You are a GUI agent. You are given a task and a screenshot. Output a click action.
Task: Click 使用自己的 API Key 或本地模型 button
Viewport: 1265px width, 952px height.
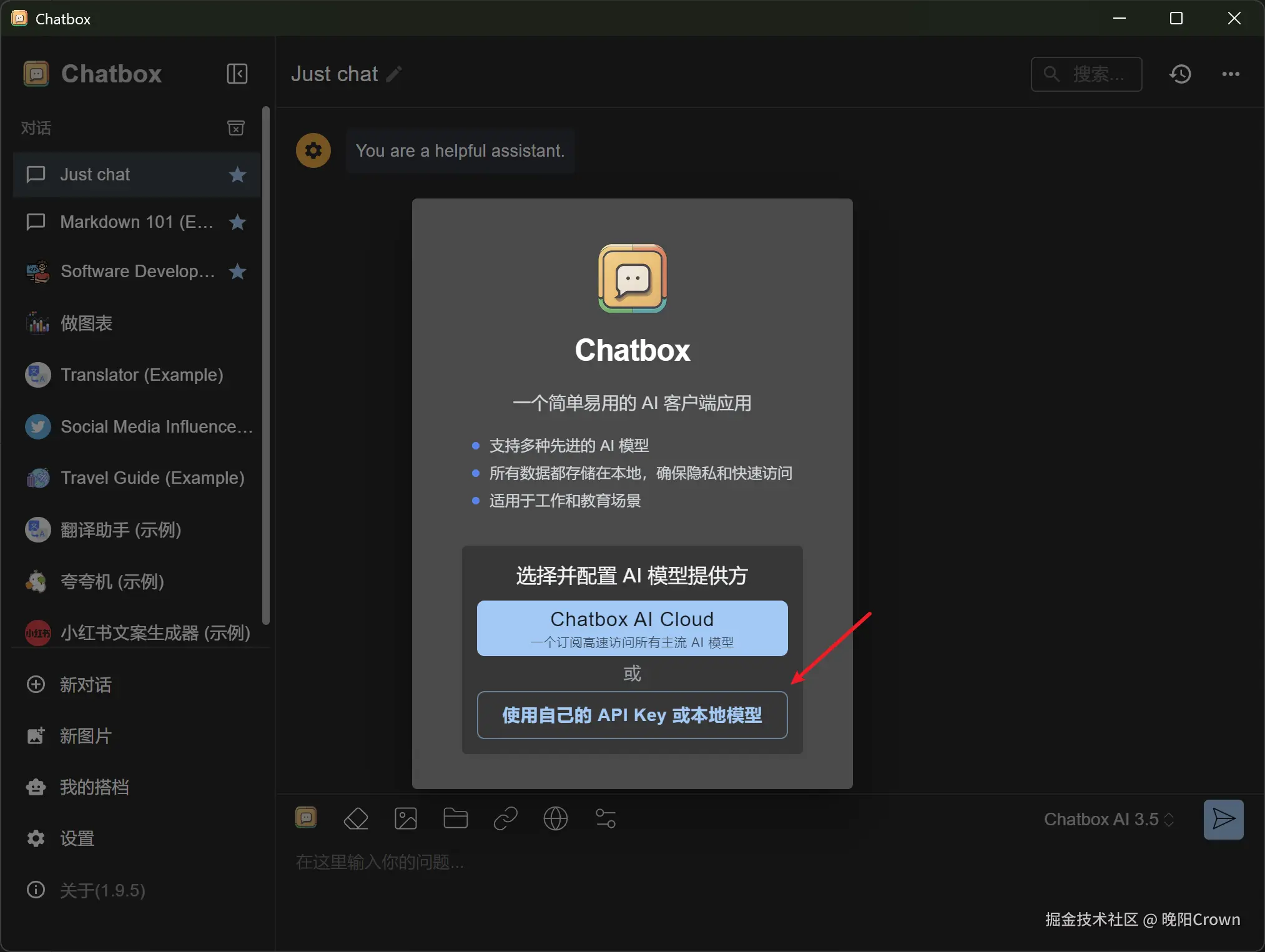tap(632, 715)
